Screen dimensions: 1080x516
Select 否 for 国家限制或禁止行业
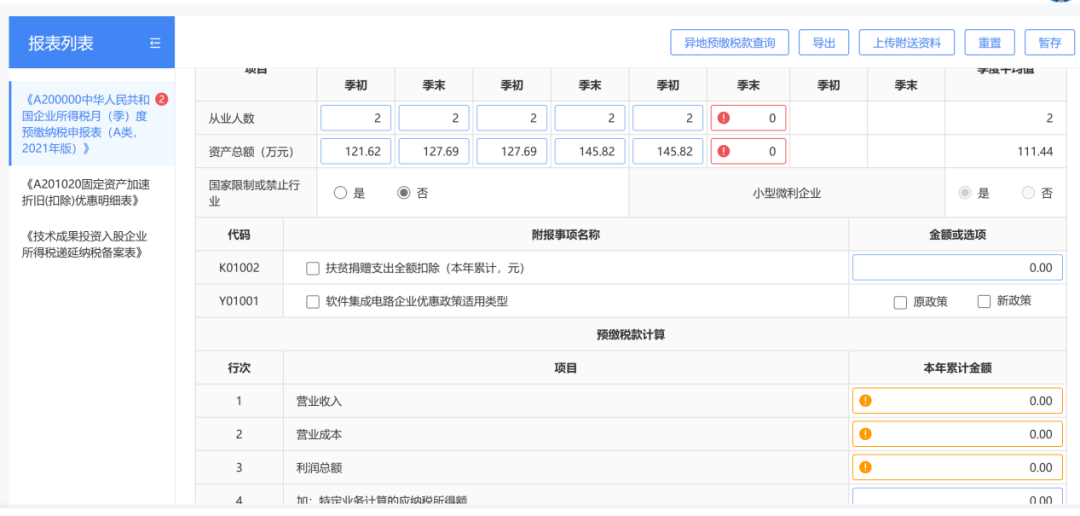pos(404,193)
